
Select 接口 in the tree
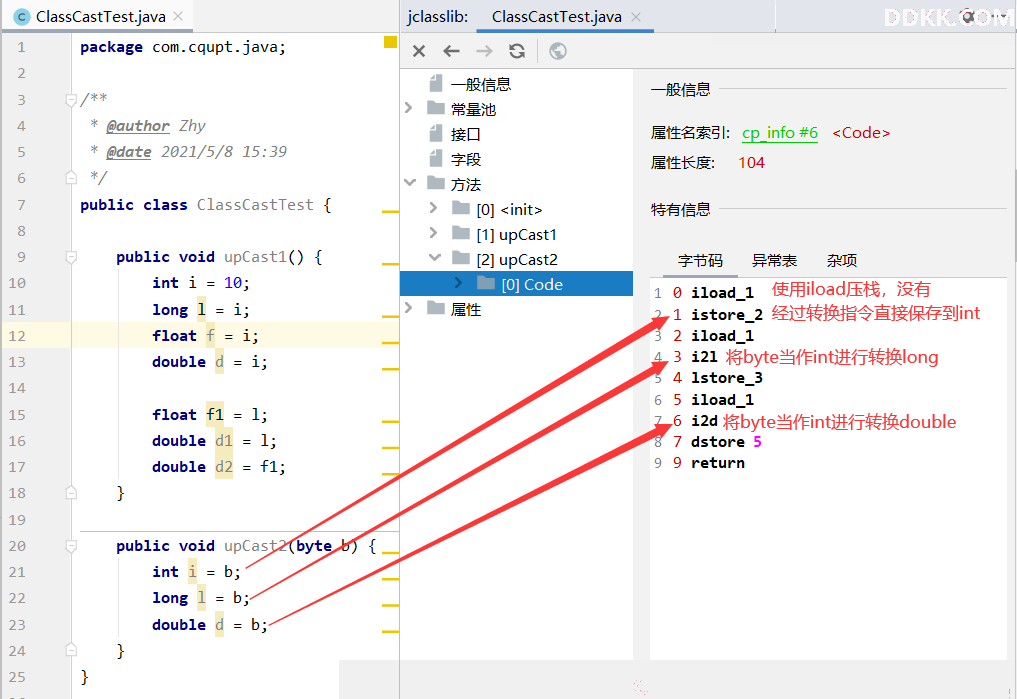tap(465, 134)
